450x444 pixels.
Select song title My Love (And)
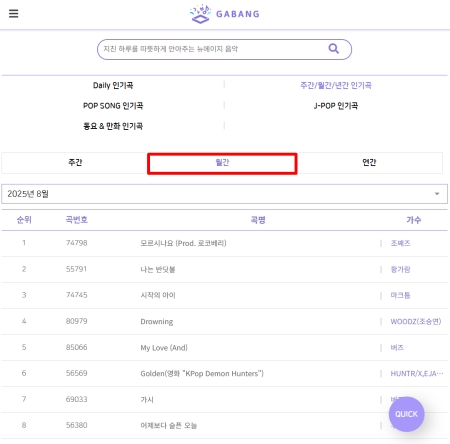(x=164, y=348)
